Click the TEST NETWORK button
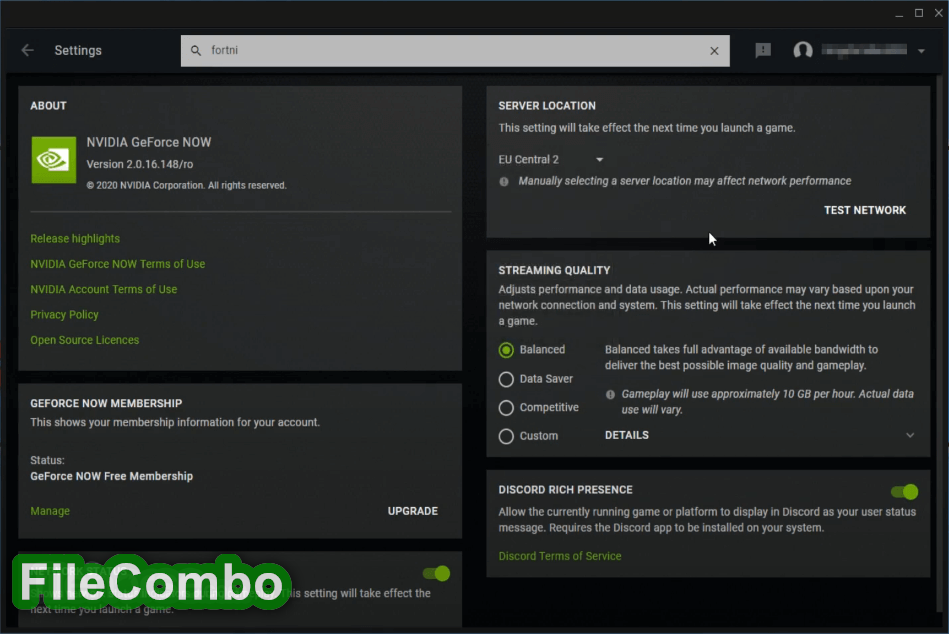This screenshot has width=949, height=634. [865, 211]
